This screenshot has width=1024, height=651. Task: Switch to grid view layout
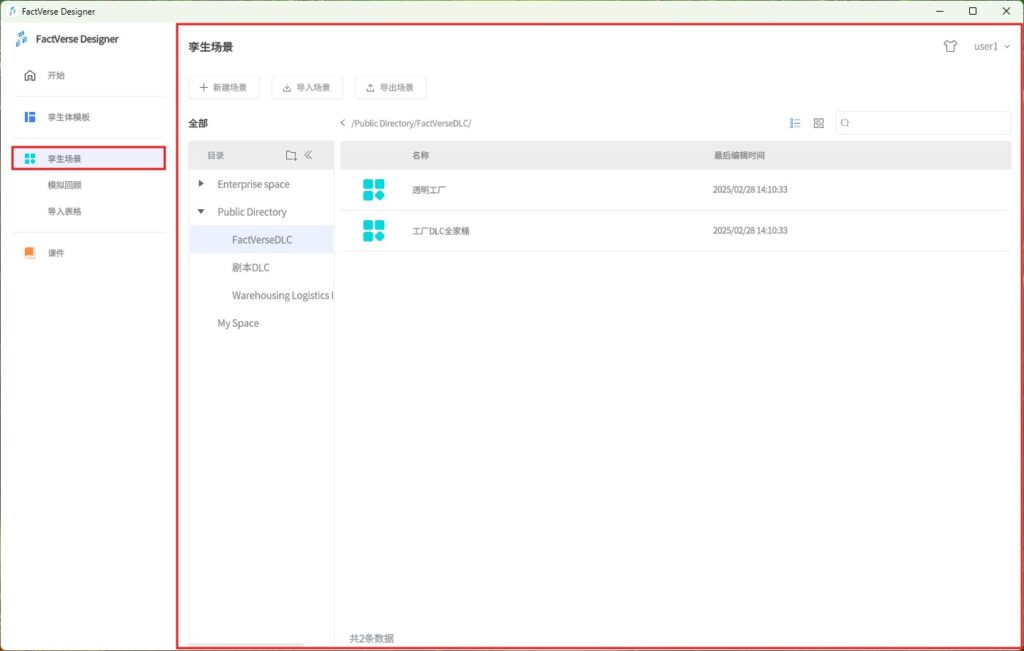pos(818,123)
